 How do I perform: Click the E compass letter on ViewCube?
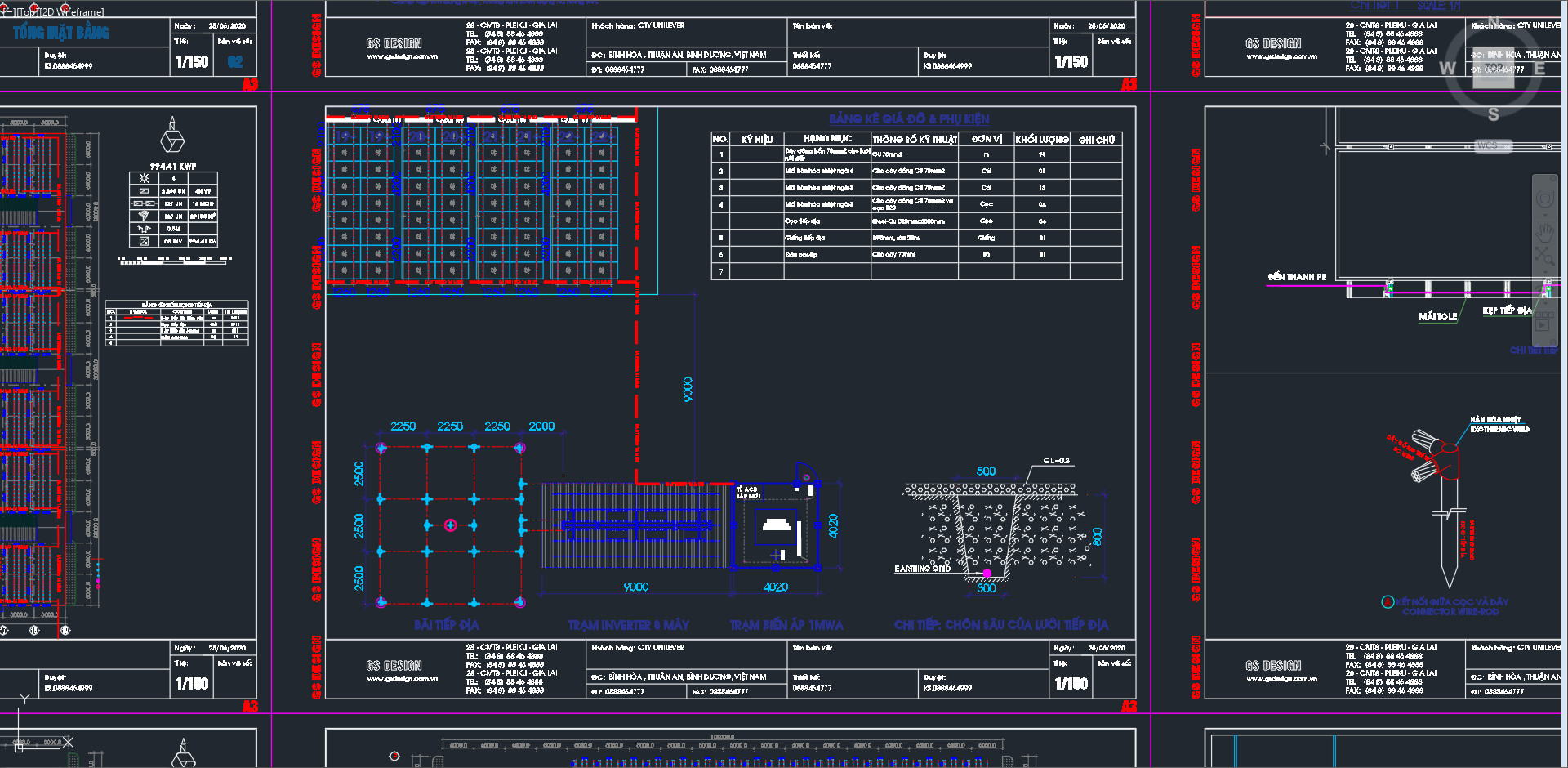pyautogui.click(x=1539, y=69)
